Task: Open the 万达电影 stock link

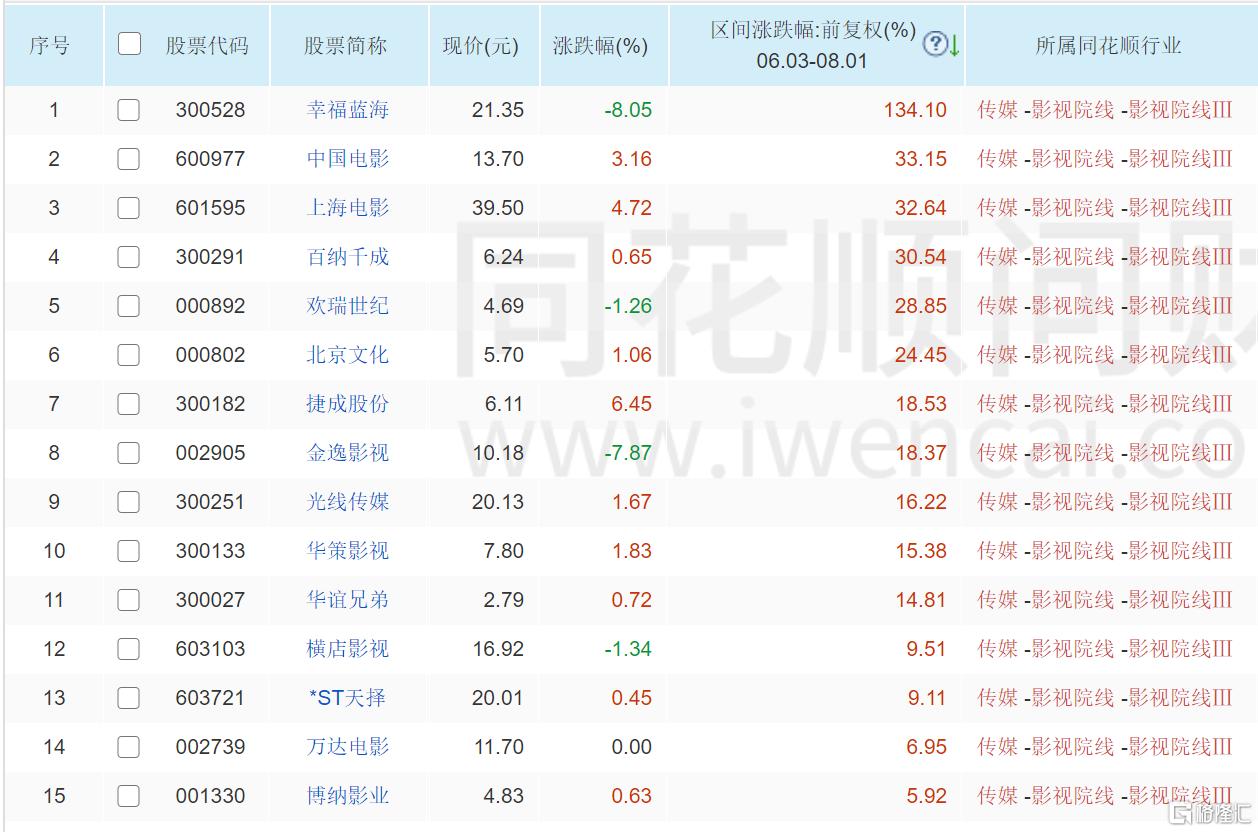Action: (x=347, y=747)
